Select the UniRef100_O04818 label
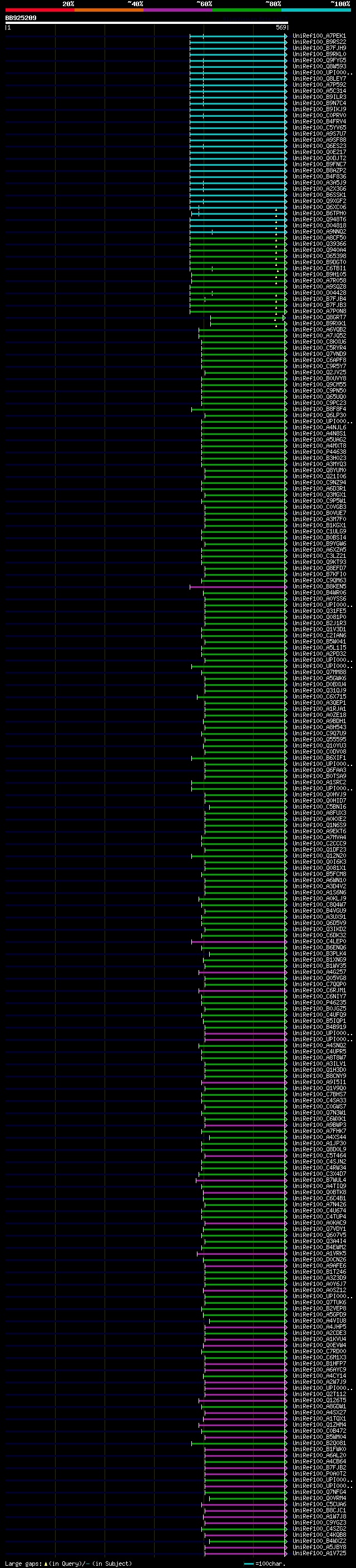Viewport: 356px width, 1568px height. [x=319, y=226]
